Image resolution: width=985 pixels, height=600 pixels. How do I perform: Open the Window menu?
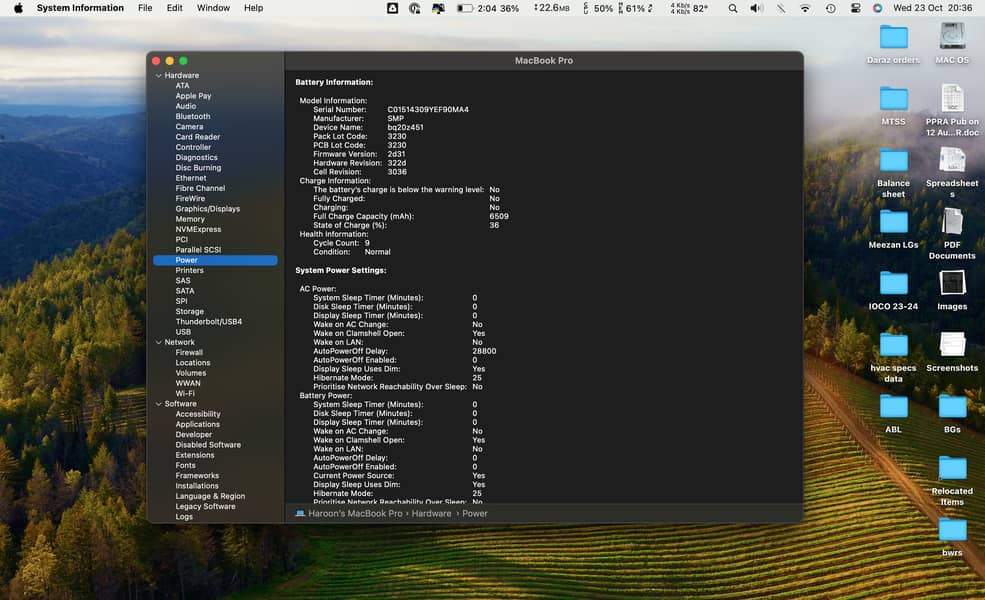click(x=213, y=8)
